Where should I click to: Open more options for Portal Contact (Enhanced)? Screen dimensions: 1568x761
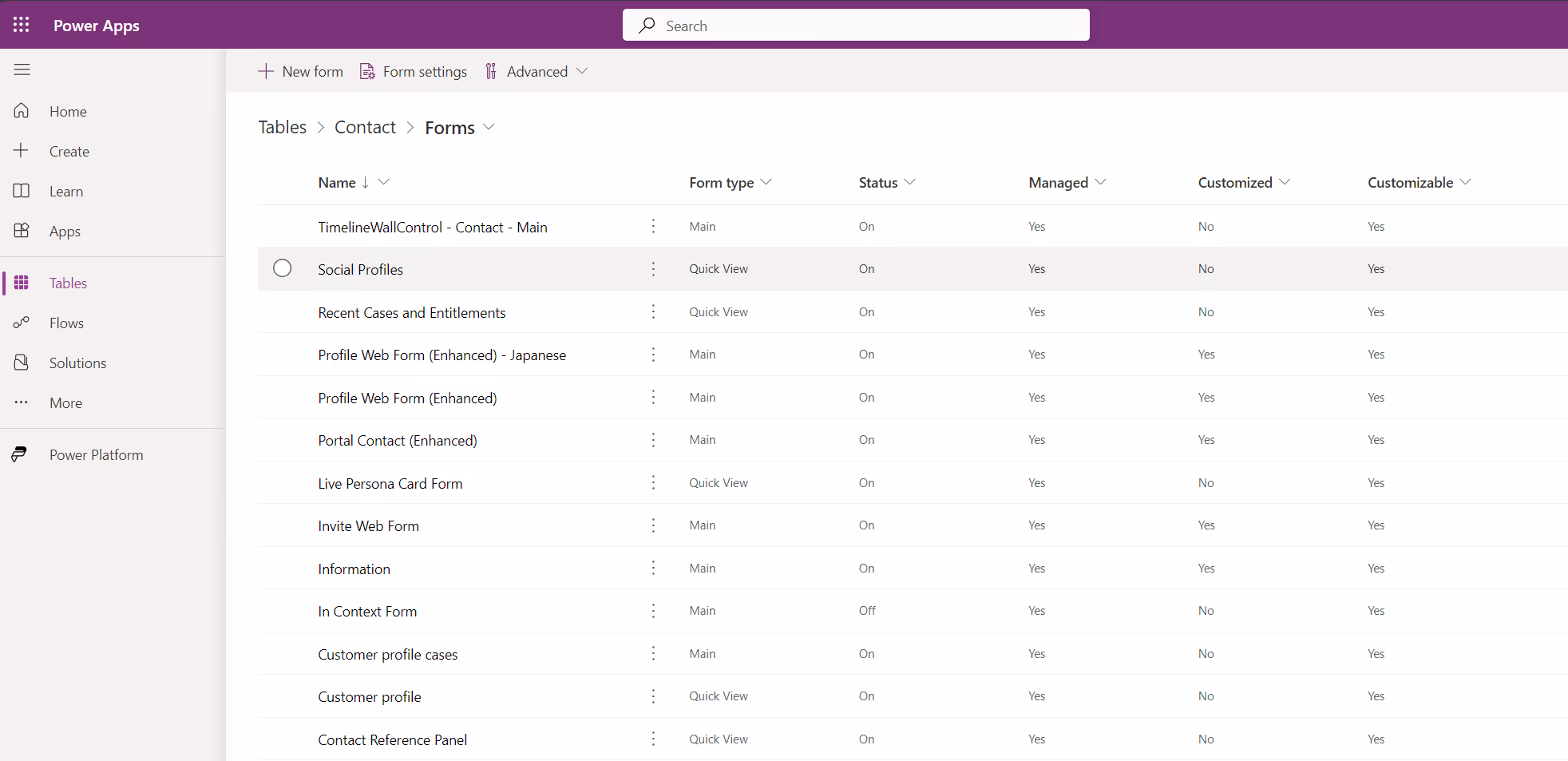pos(653,440)
